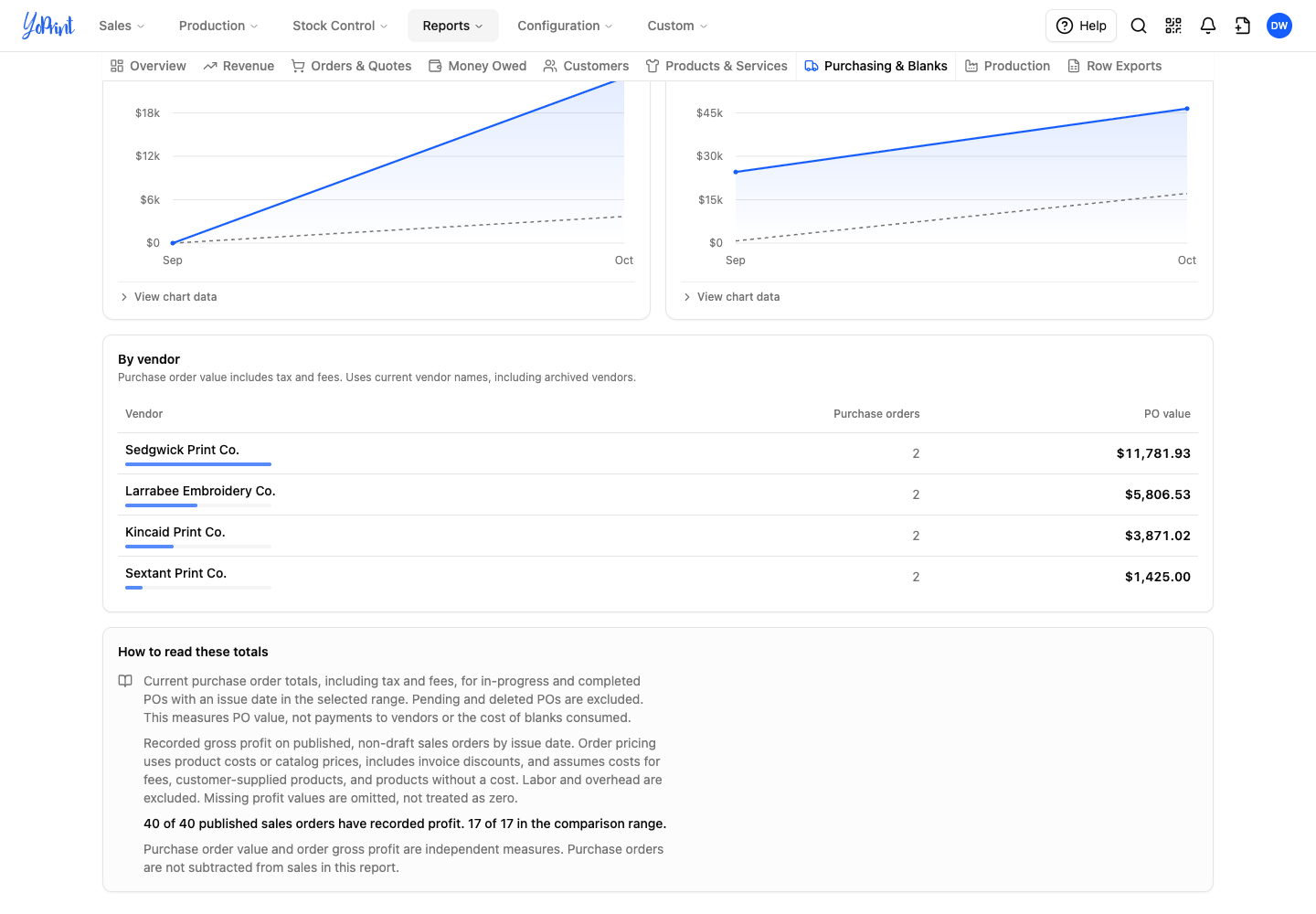The width and height of the screenshot is (1316, 914).
Task: Open the Custom dropdown menu
Action: click(x=677, y=26)
